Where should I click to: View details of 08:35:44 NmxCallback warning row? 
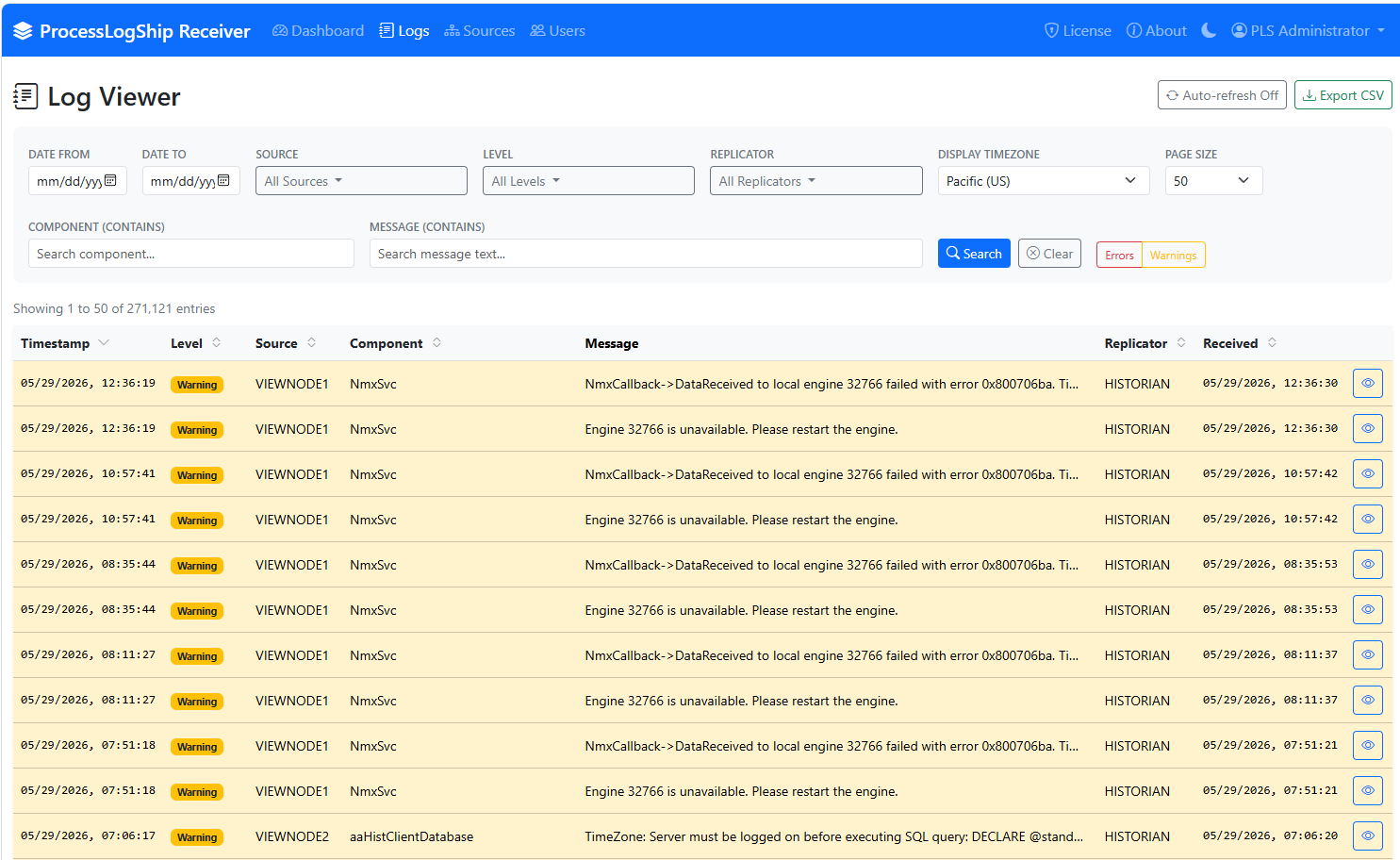click(x=1367, y=565)
